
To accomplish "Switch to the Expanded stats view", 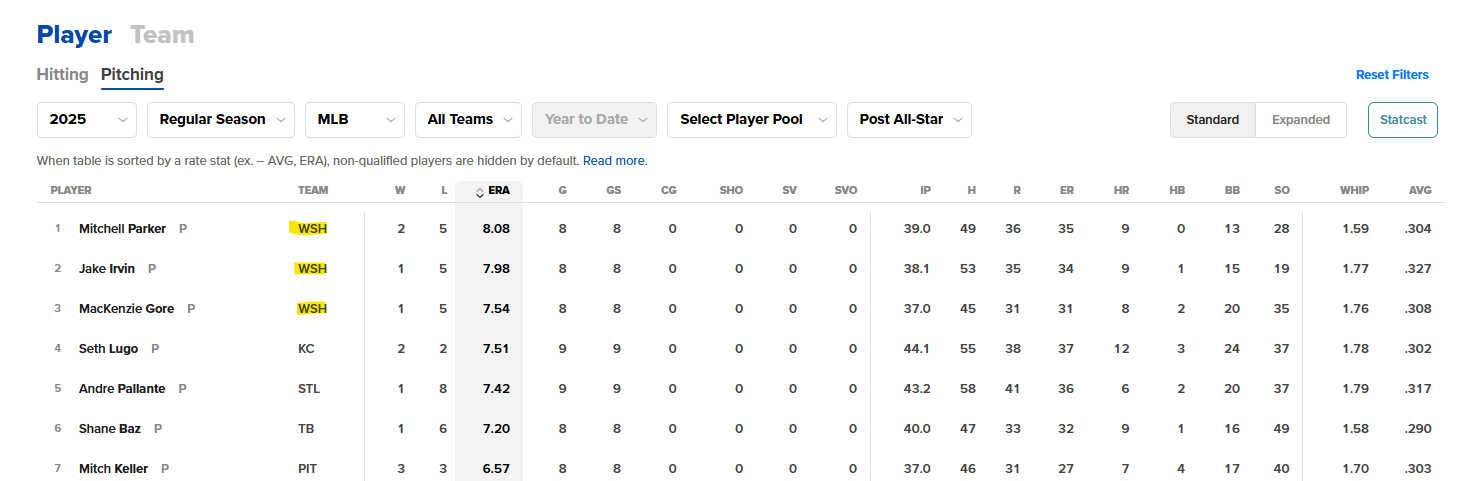I will (x=1301, y=119).
